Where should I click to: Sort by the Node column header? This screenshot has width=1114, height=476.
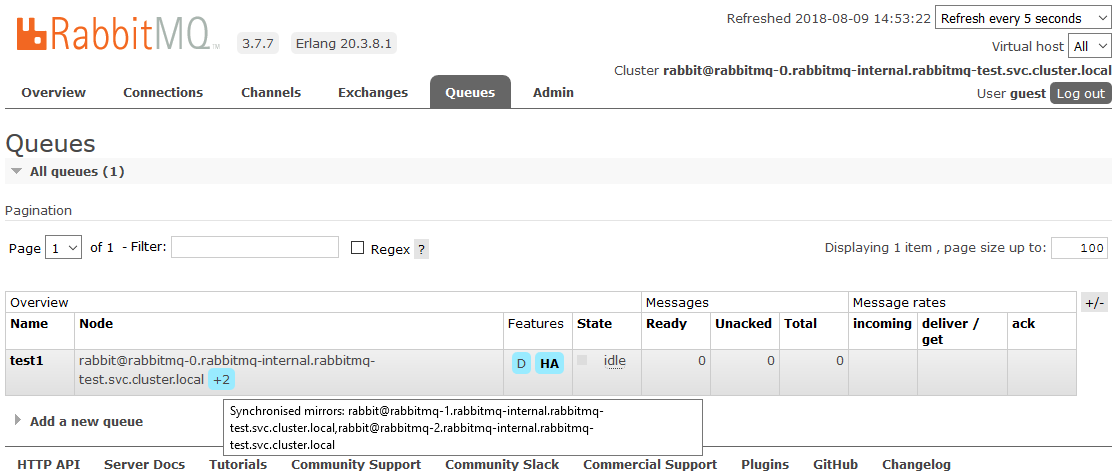96,323
